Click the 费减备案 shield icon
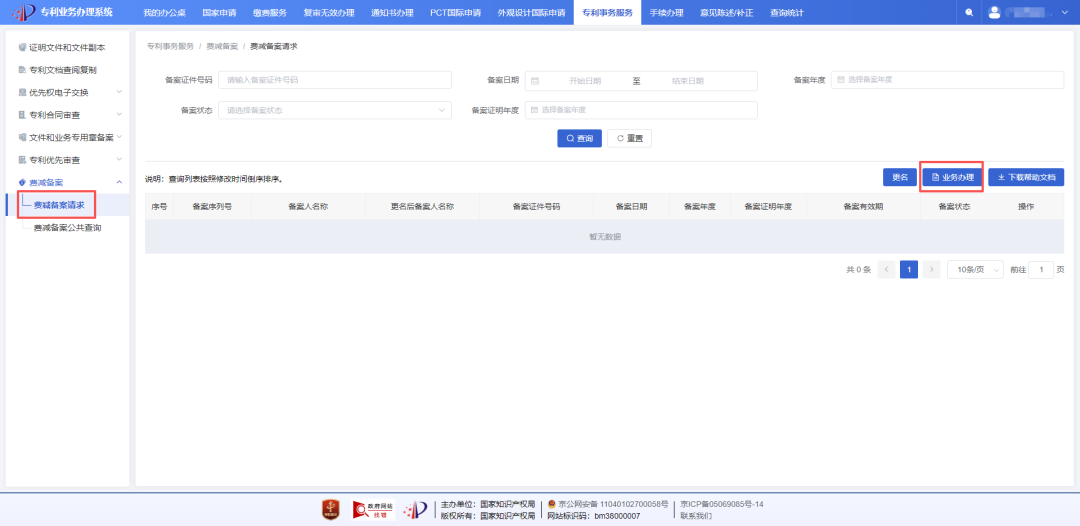 (22, 182)
